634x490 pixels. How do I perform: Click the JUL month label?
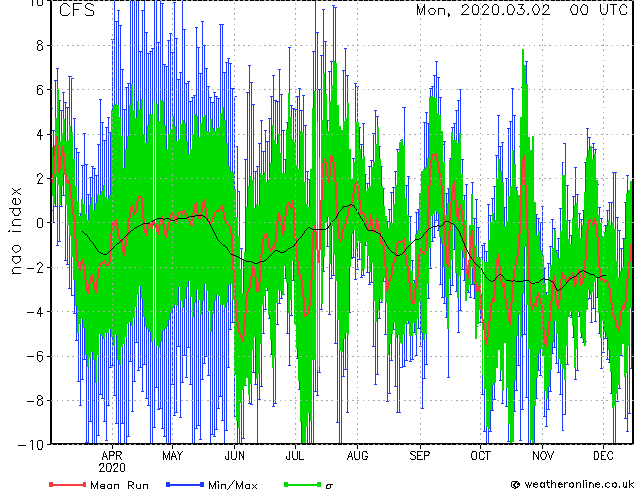tap(295, 456)
